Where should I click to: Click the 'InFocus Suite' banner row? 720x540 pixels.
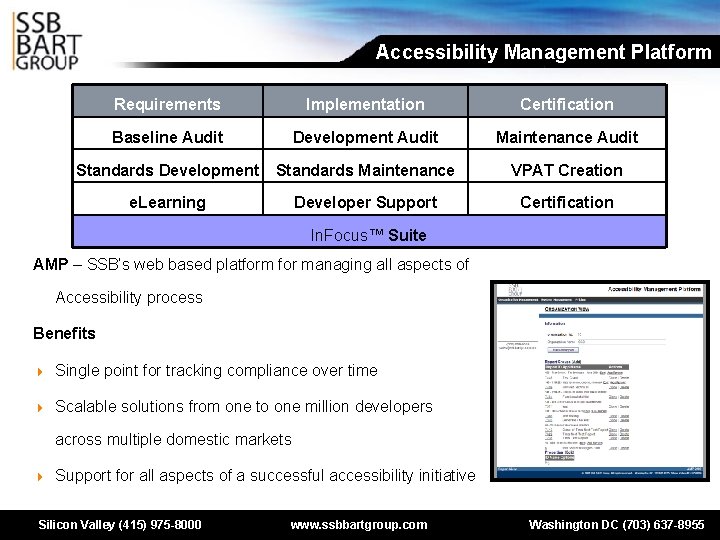click(369, 232)
